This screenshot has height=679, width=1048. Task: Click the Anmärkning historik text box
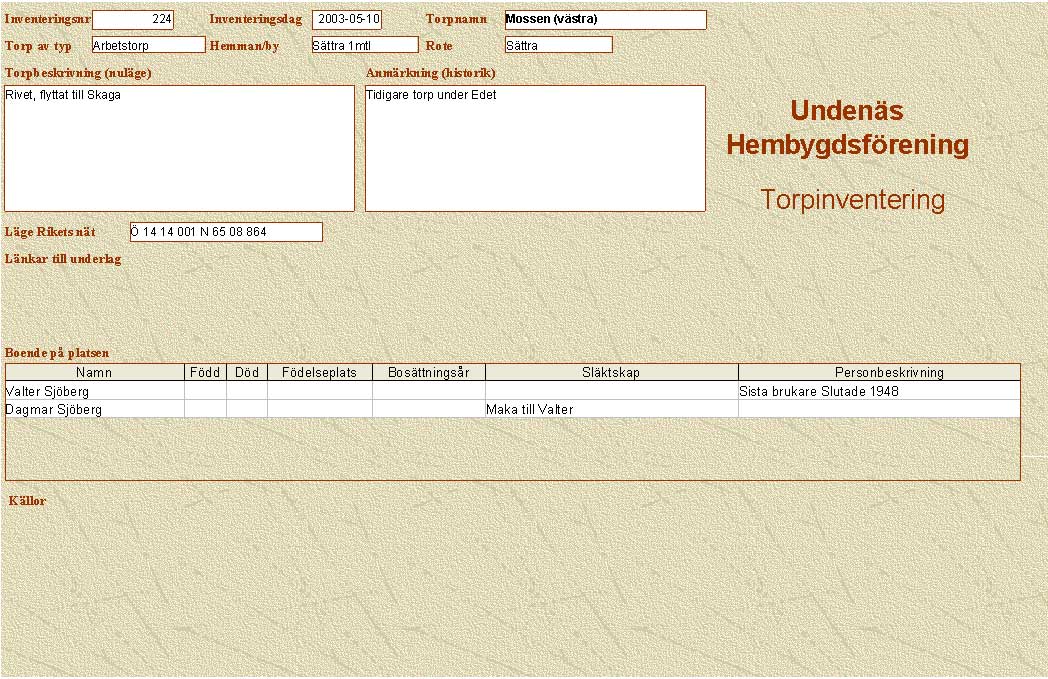coord(535,148)
